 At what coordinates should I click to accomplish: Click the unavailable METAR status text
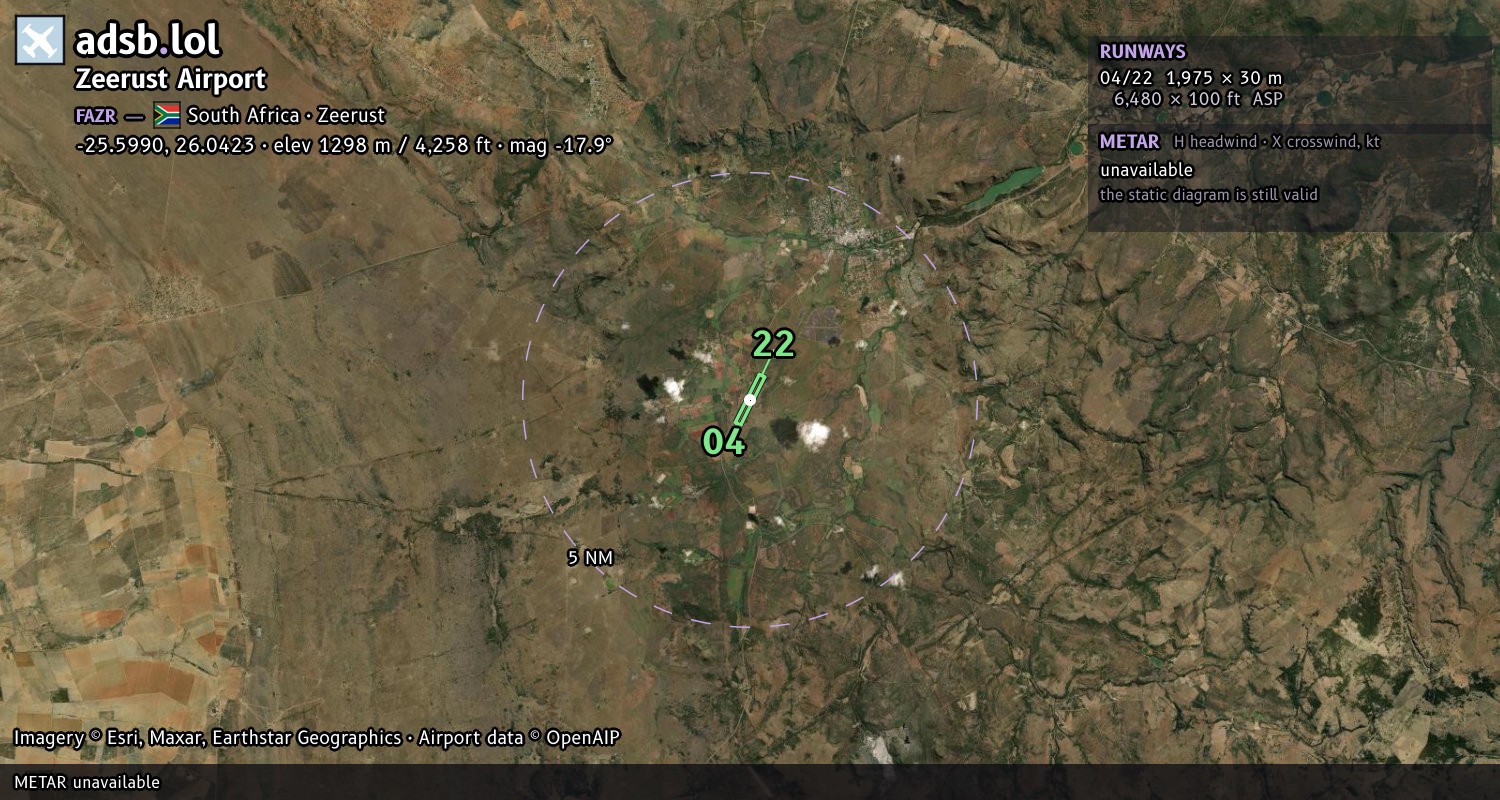coord(1146,170)
